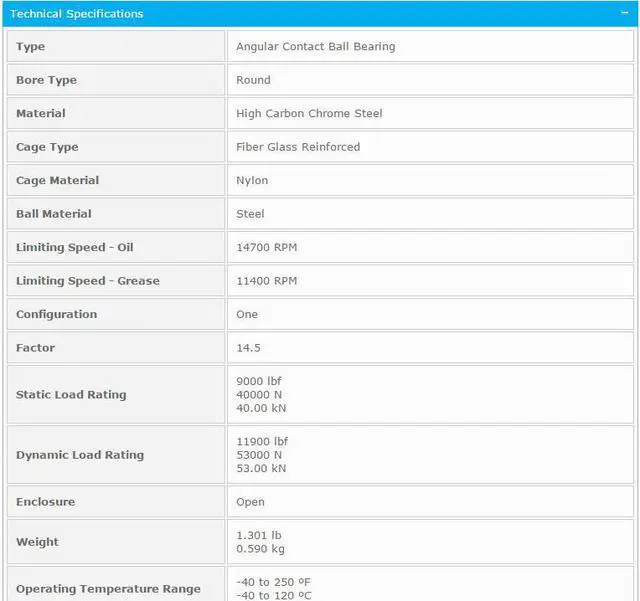Click the Fiber Glass Reinforced cell

tap(298, 147)
